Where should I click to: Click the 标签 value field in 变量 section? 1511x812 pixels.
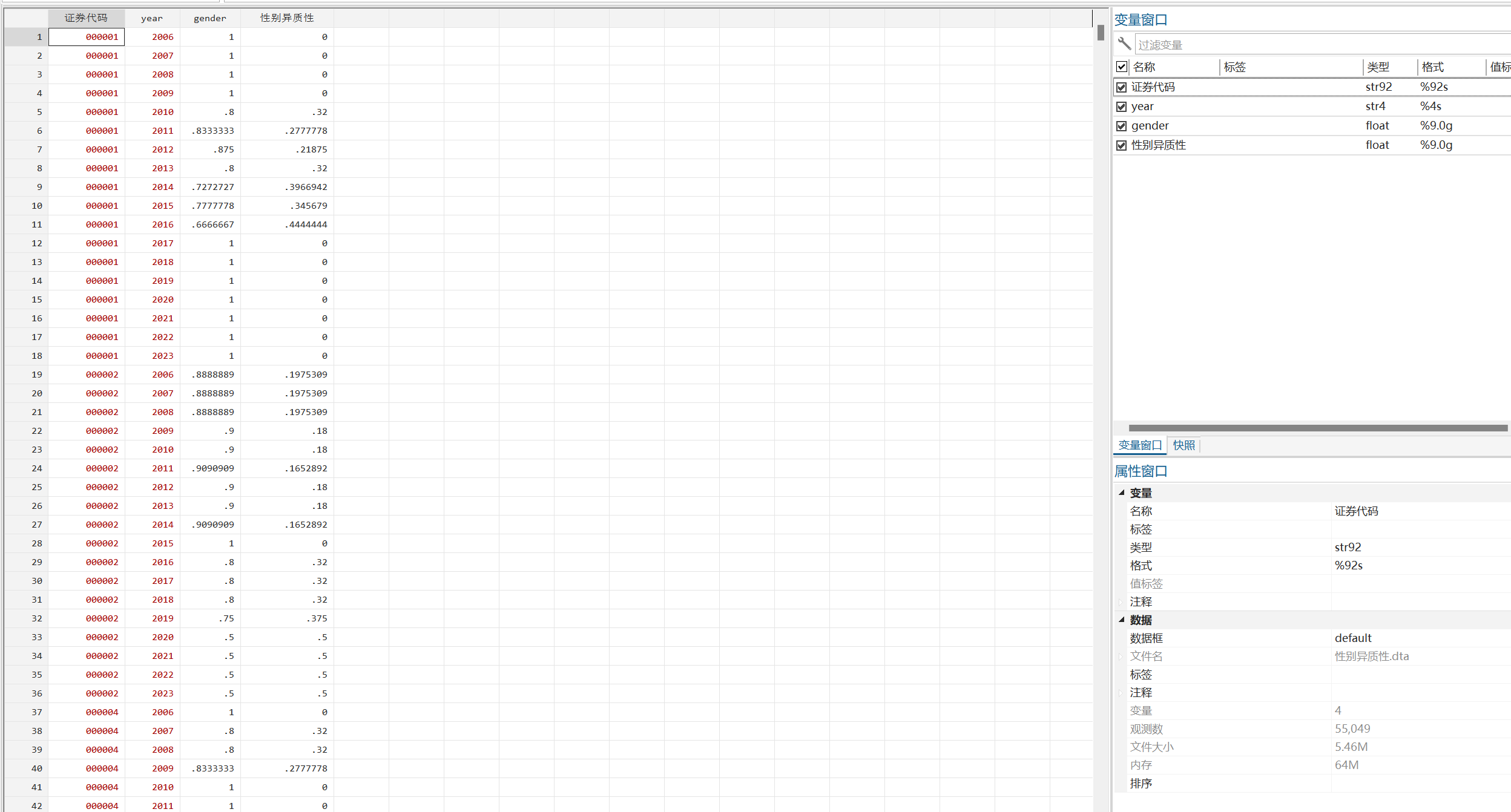tap(1417, 529)
